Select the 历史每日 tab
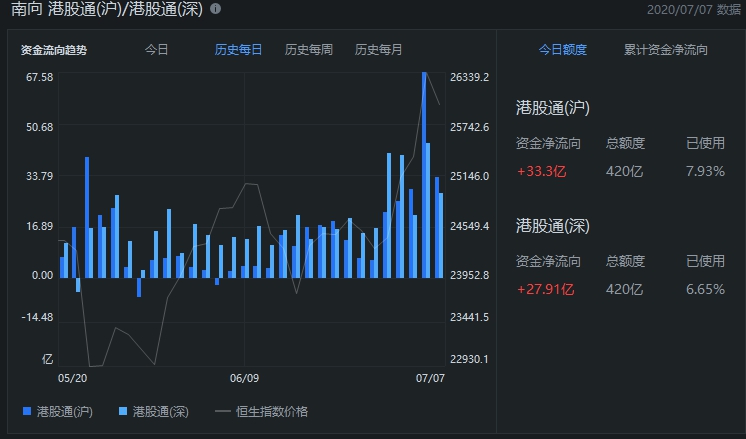This screenshot has width=746, height=439. (238, 49)
